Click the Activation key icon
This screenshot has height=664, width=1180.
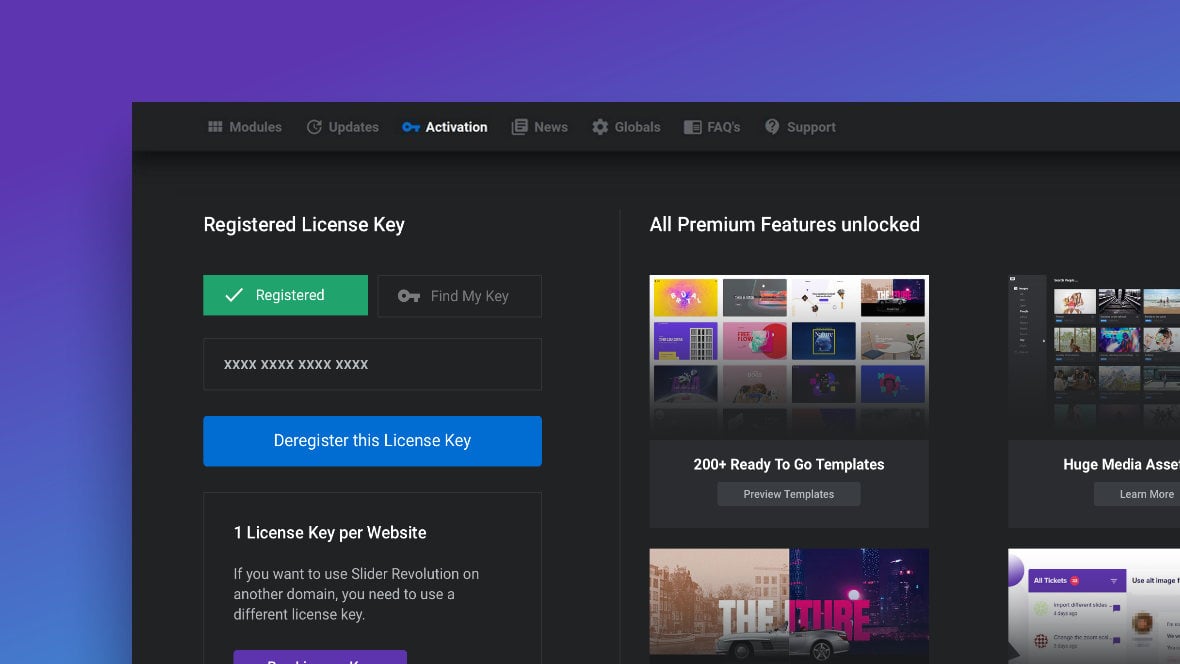pos(410,127)
